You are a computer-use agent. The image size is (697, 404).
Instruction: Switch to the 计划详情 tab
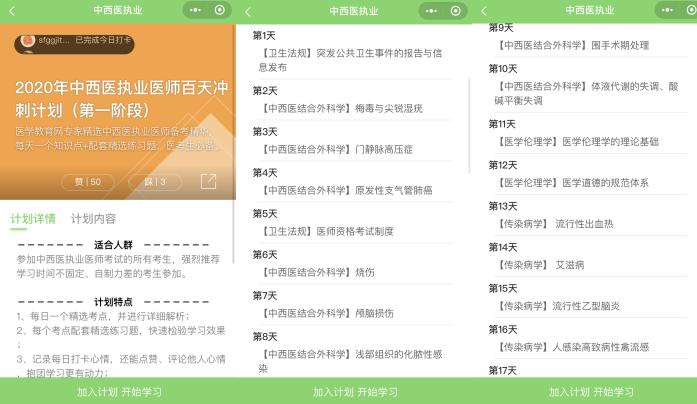click(33, 218)
